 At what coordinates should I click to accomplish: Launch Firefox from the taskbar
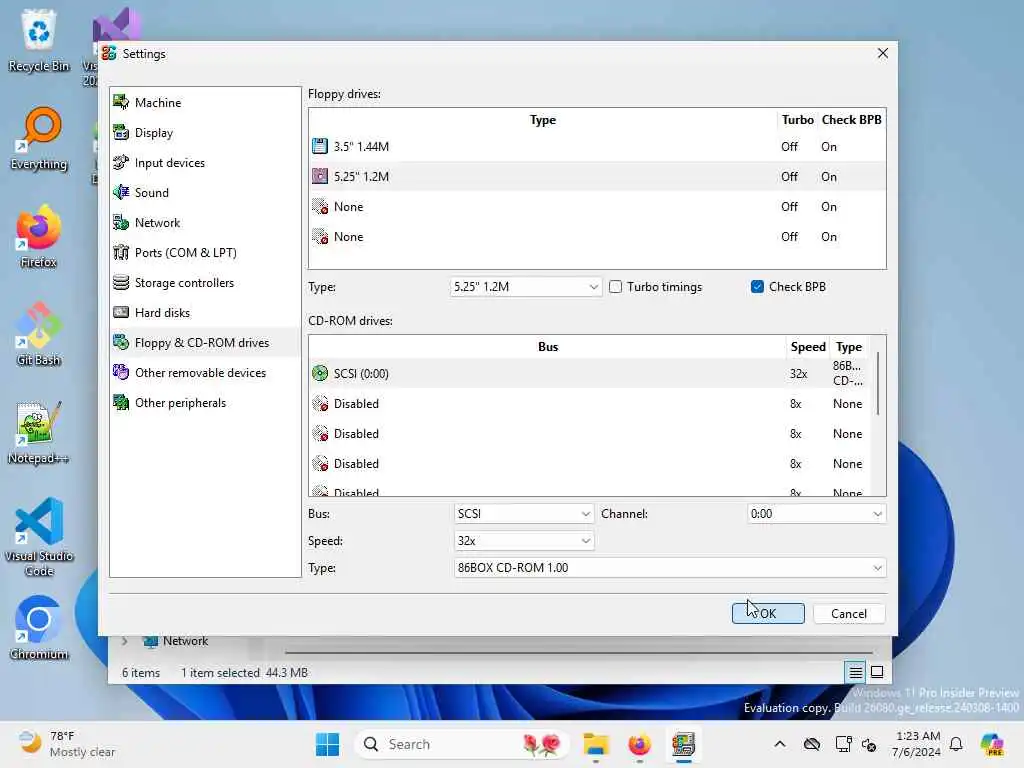(639, 744)
